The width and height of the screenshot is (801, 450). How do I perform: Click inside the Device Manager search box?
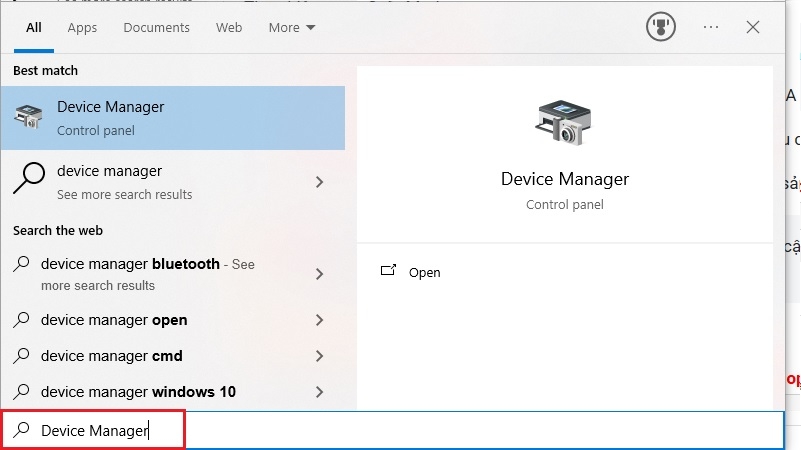tap(392, 430)
